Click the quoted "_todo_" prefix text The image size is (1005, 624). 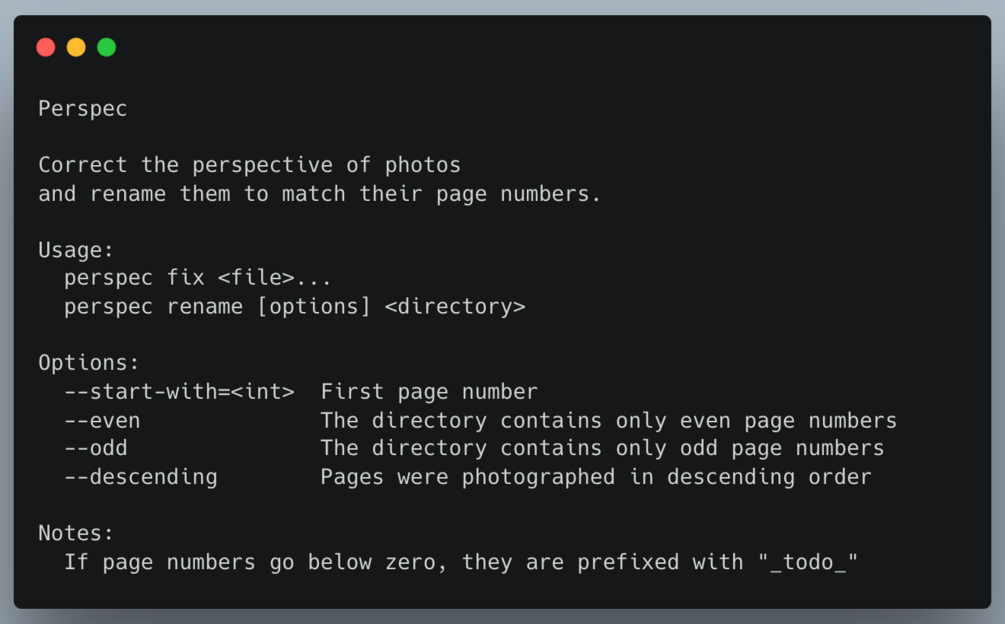(808, 562)
